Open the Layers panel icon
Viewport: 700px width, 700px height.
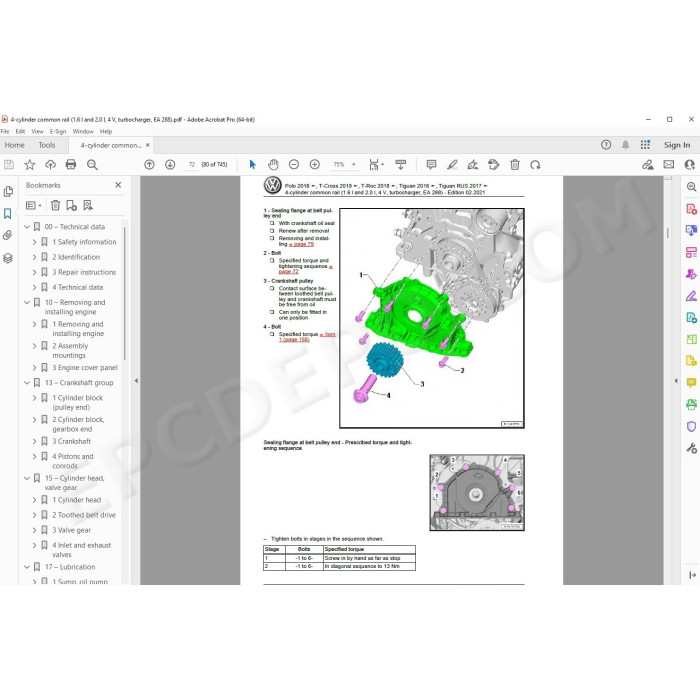(8, 258)
